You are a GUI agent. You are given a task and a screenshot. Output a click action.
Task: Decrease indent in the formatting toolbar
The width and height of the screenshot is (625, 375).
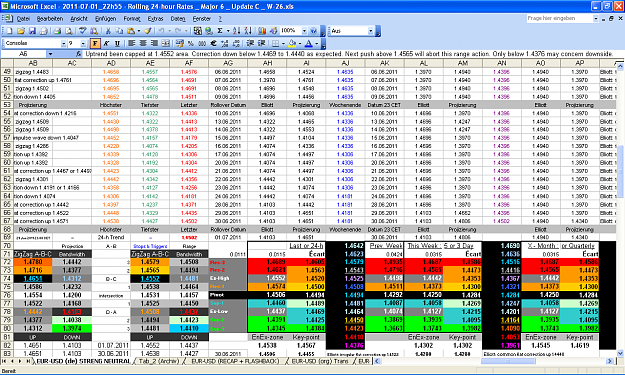point(250,43)
